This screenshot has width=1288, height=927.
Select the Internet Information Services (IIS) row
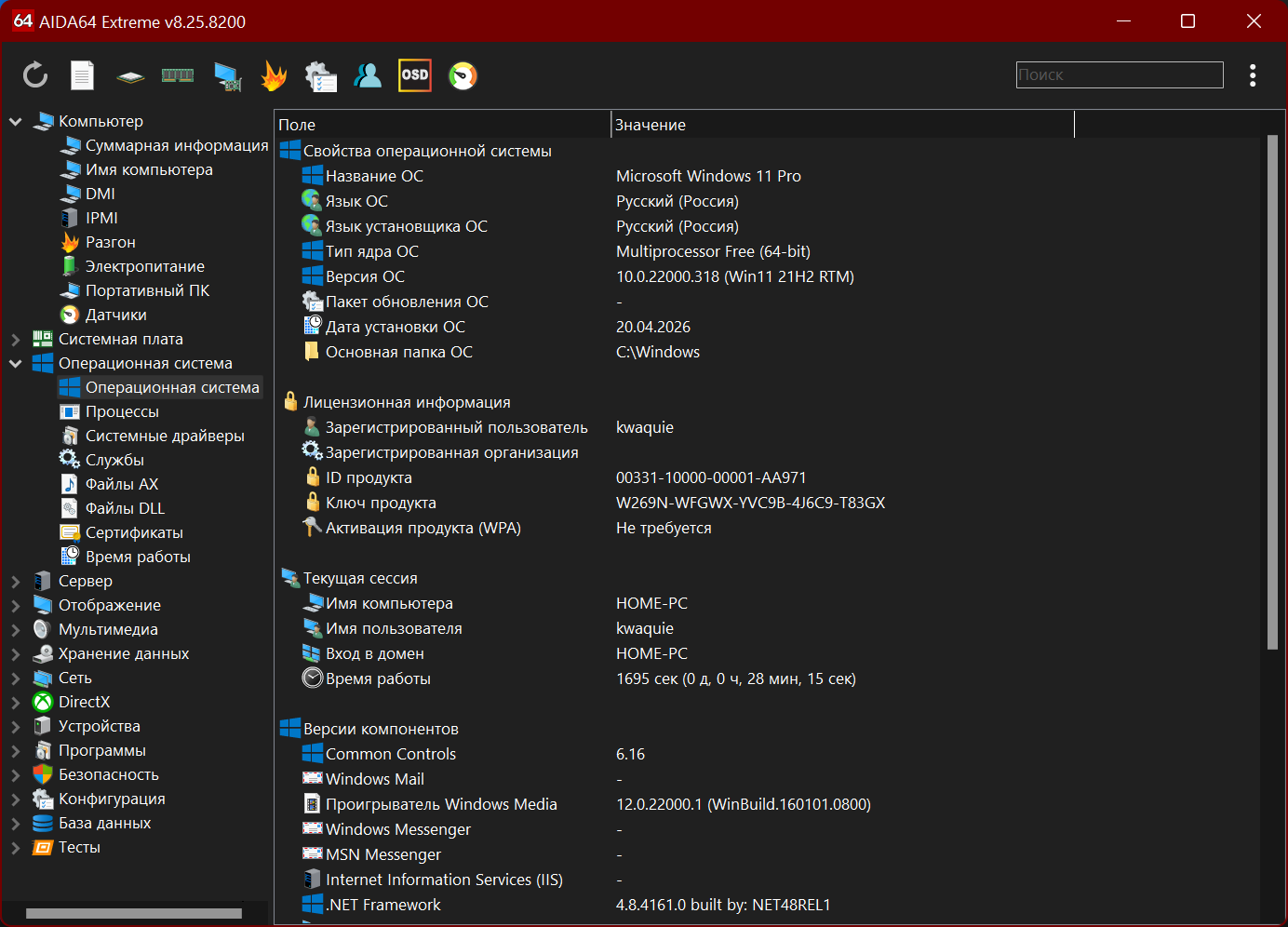tap(770, 880)
